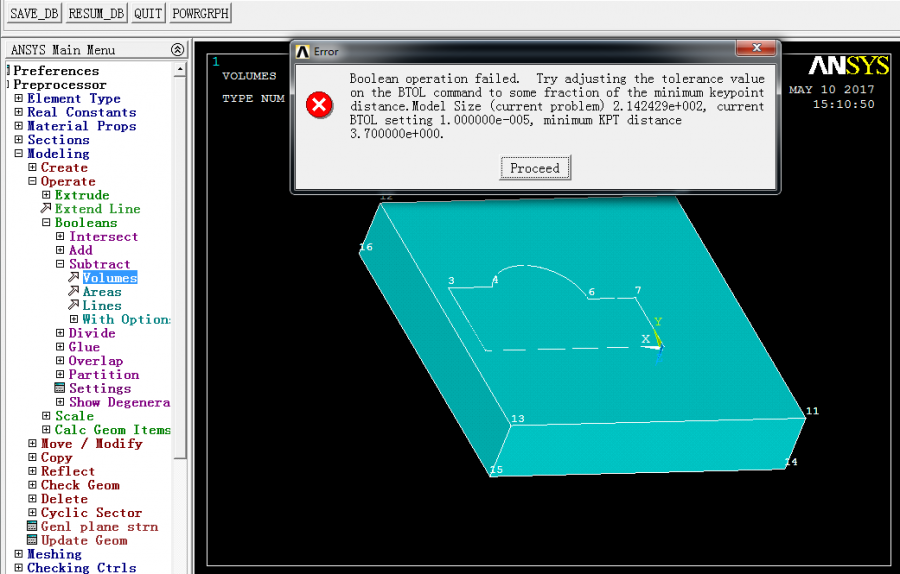This screenshot has width=900, height=574.
Task: Expand the Add booleans node
Action: click(x=60, y=250)
